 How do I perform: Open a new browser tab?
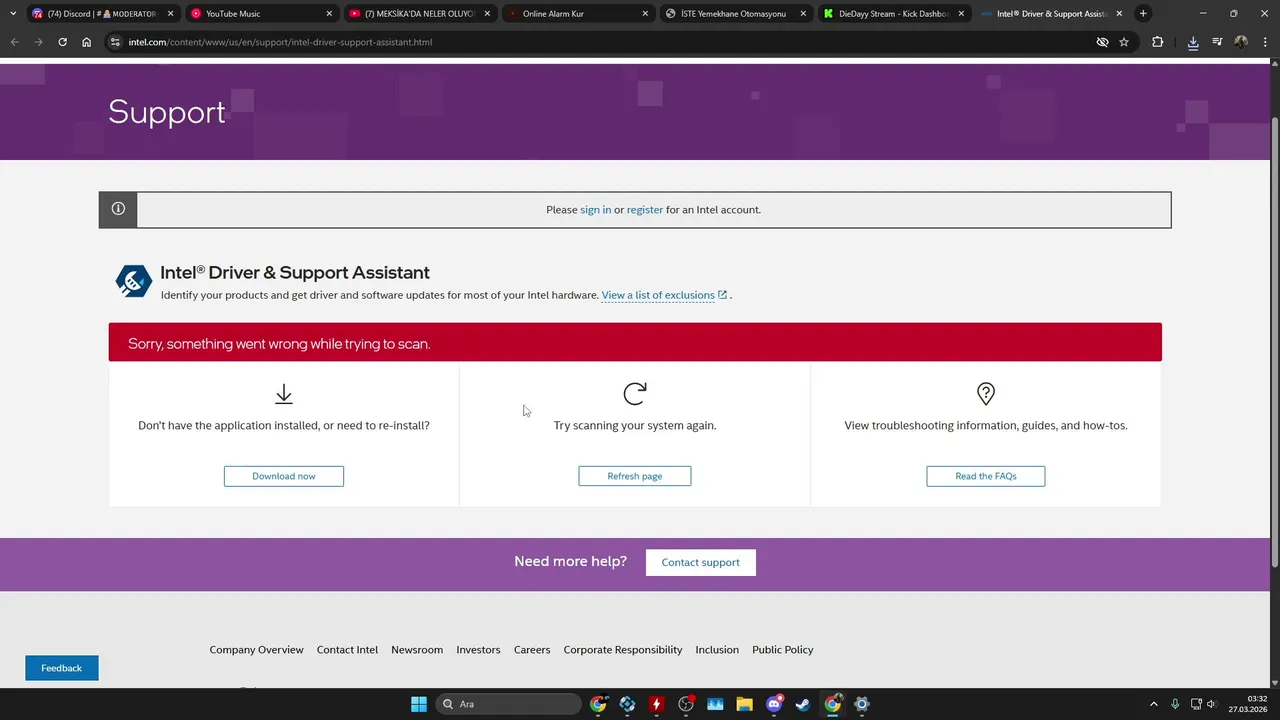coord(1143,14)
